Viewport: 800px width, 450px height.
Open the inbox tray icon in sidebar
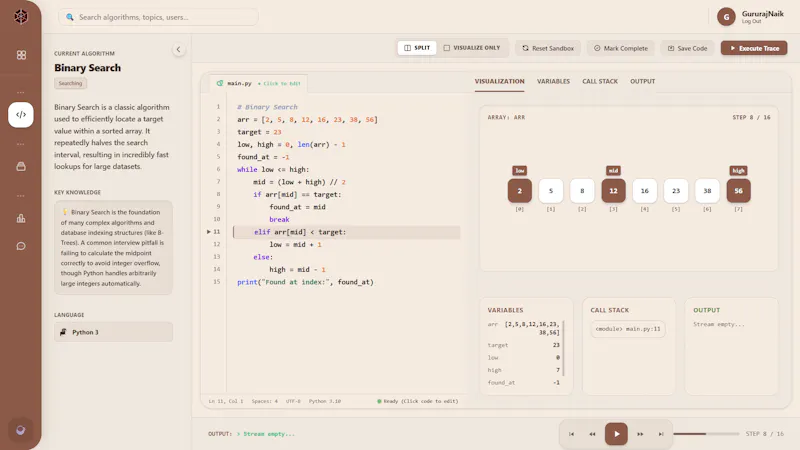pos(21,167)
